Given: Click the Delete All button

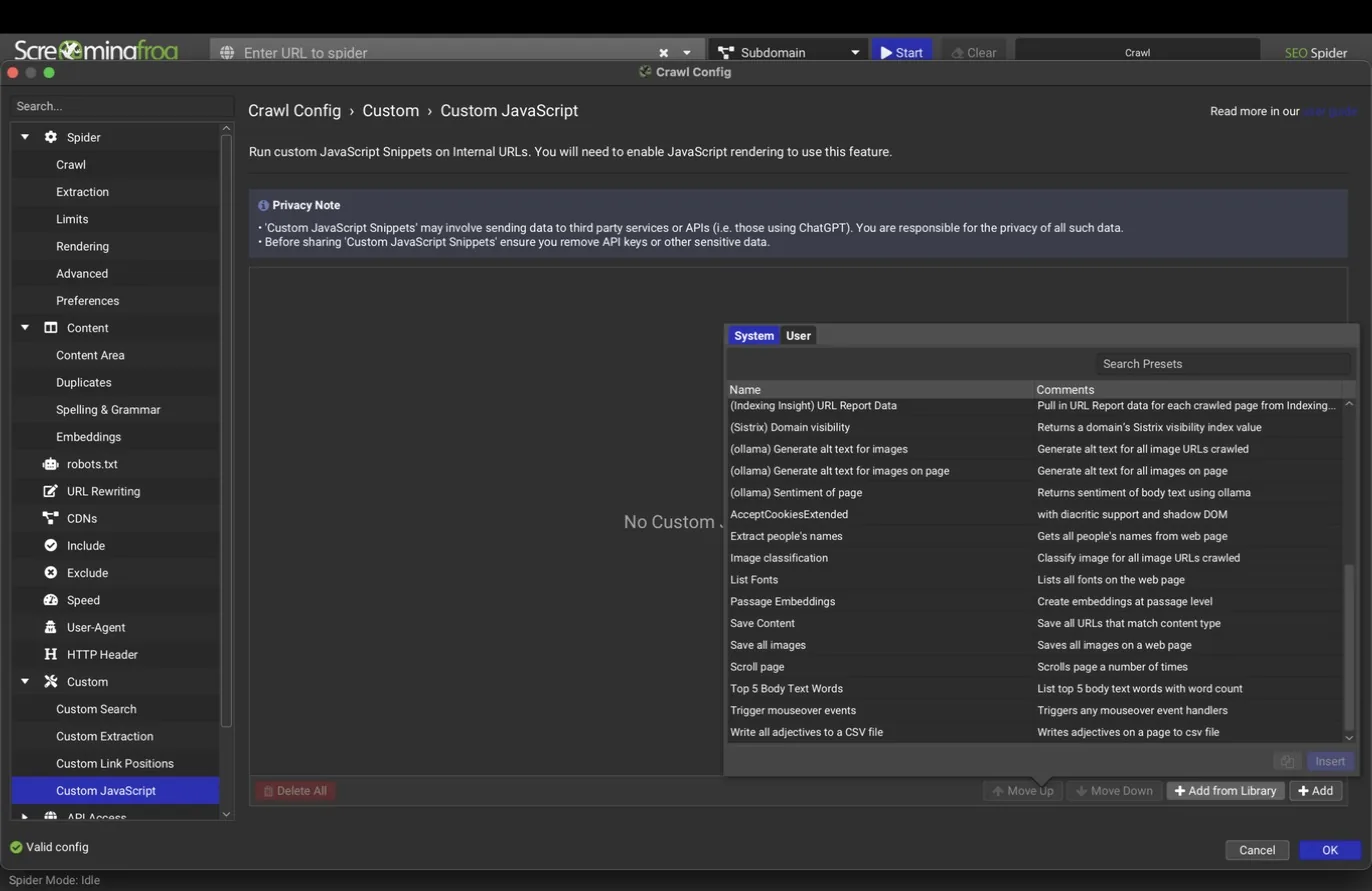Looking at the screenshot, I should (295, 791).
